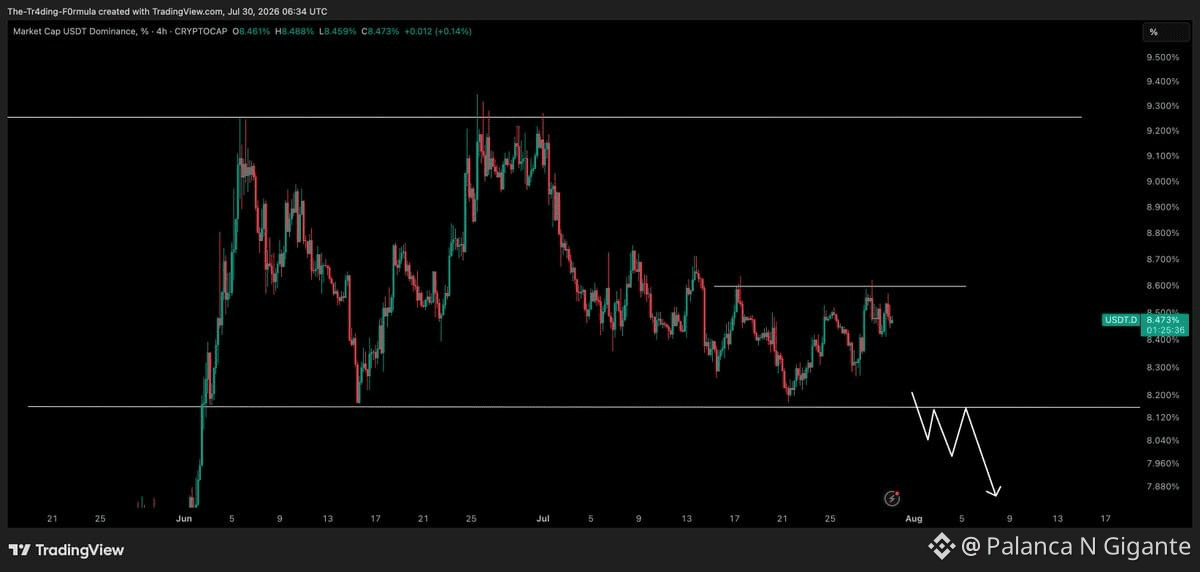Screen dimensions: 1200x572
Task: Click the 8.700% price axis label
Action: pos(1163,259)
